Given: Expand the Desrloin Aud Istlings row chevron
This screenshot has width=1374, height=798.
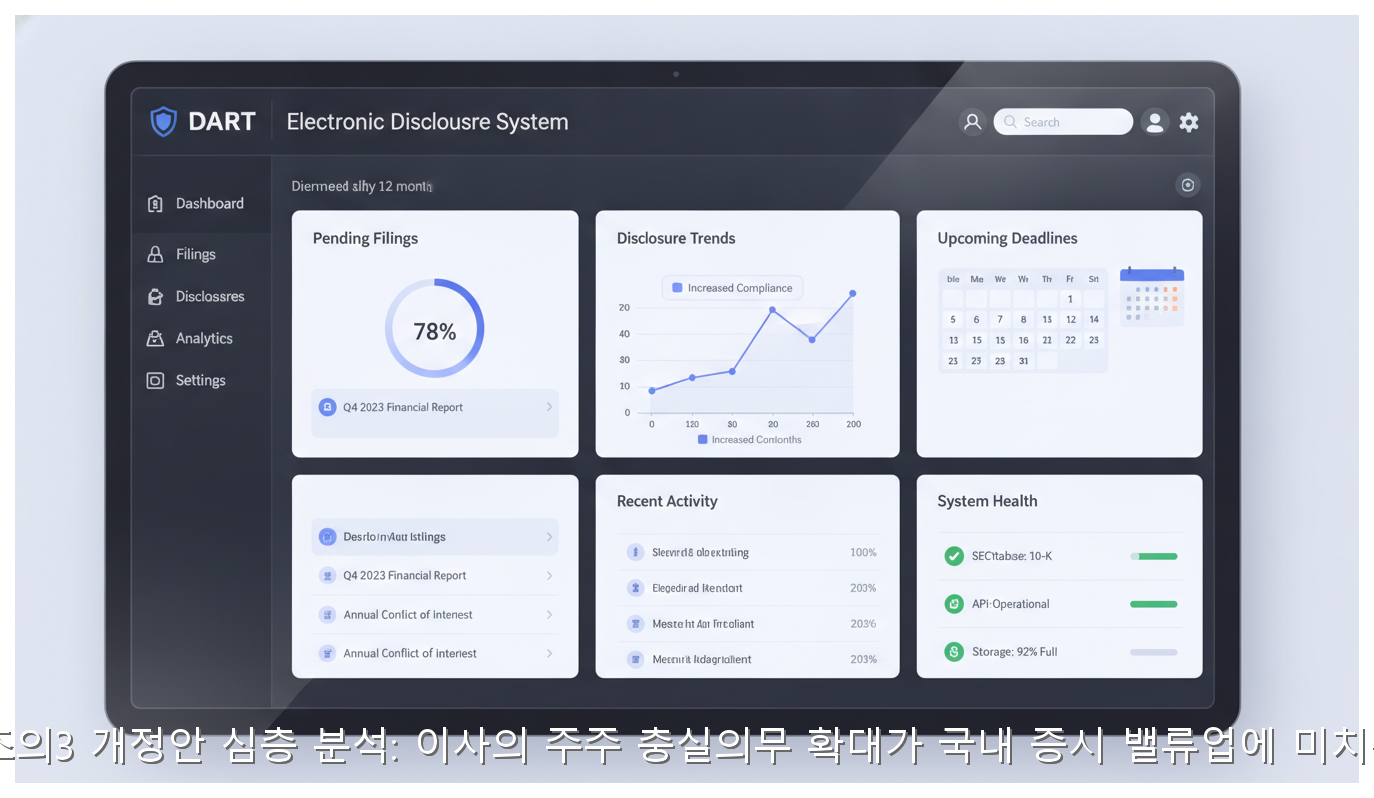Looking at the screenshot, I should pos(549,537).
